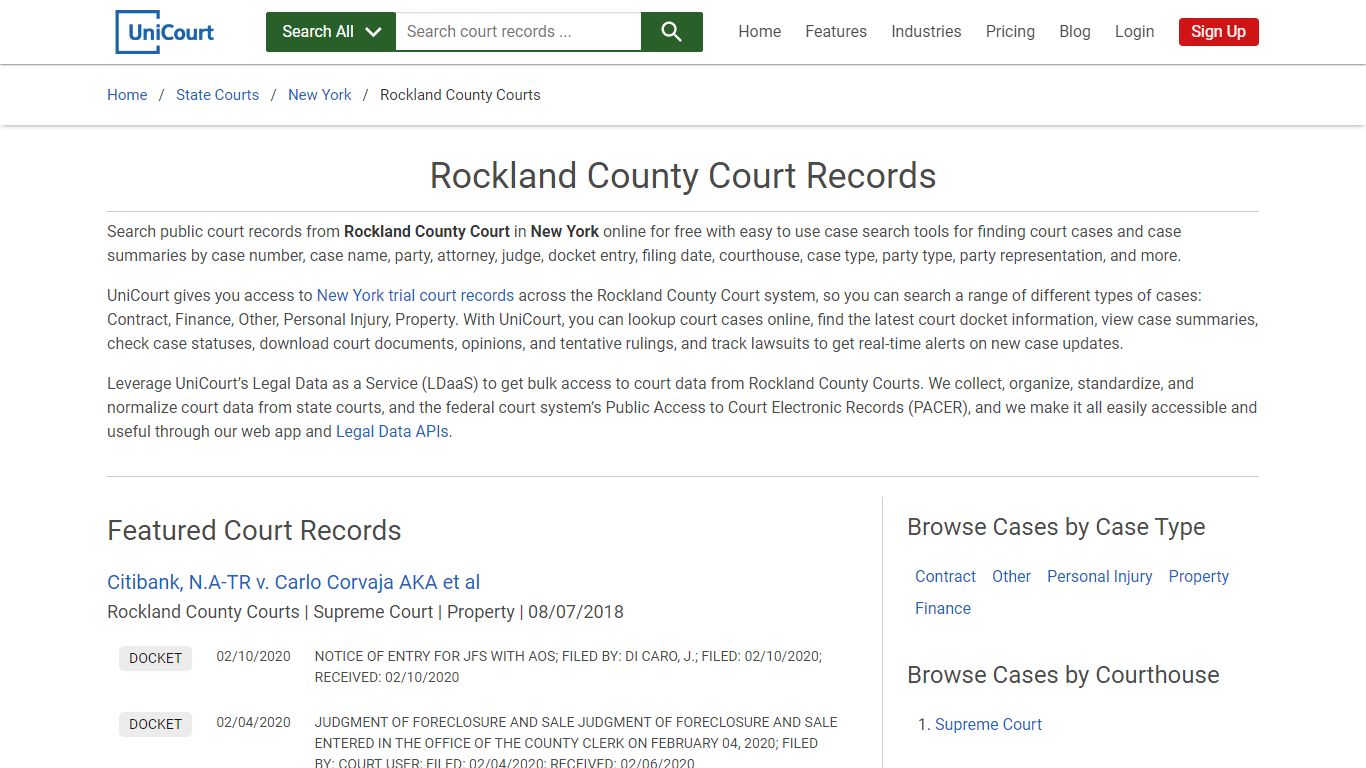Image resolution: width=1366 pixels, height=768 pixels.
Task: Open the Industries menu item
Action: pos(926,32)
